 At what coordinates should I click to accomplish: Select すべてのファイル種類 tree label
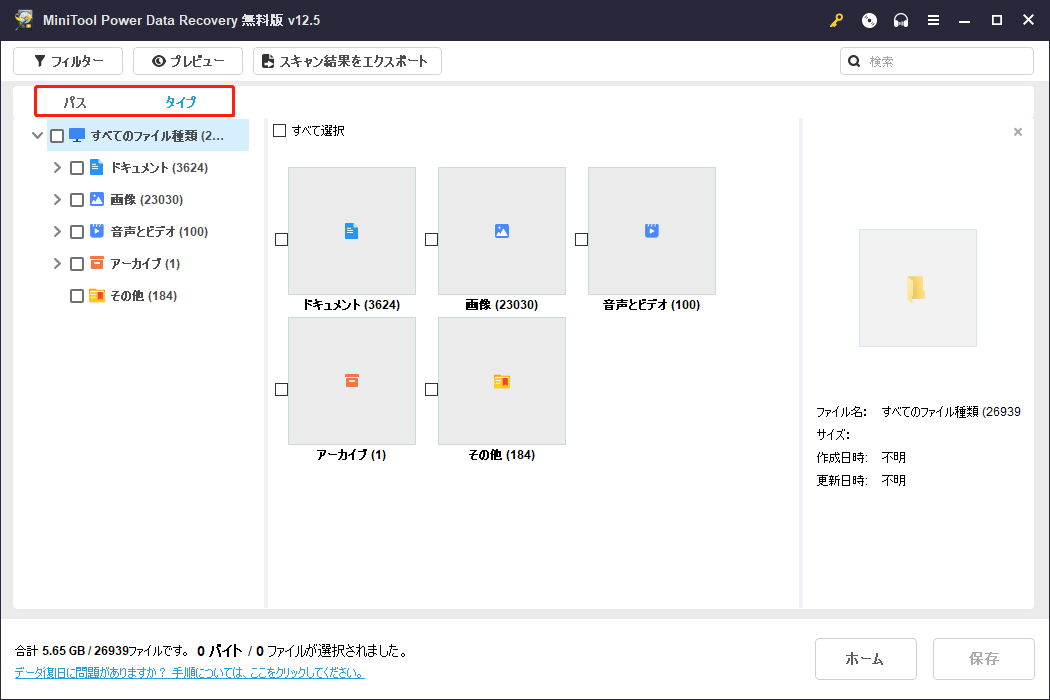tap(157, 136)
